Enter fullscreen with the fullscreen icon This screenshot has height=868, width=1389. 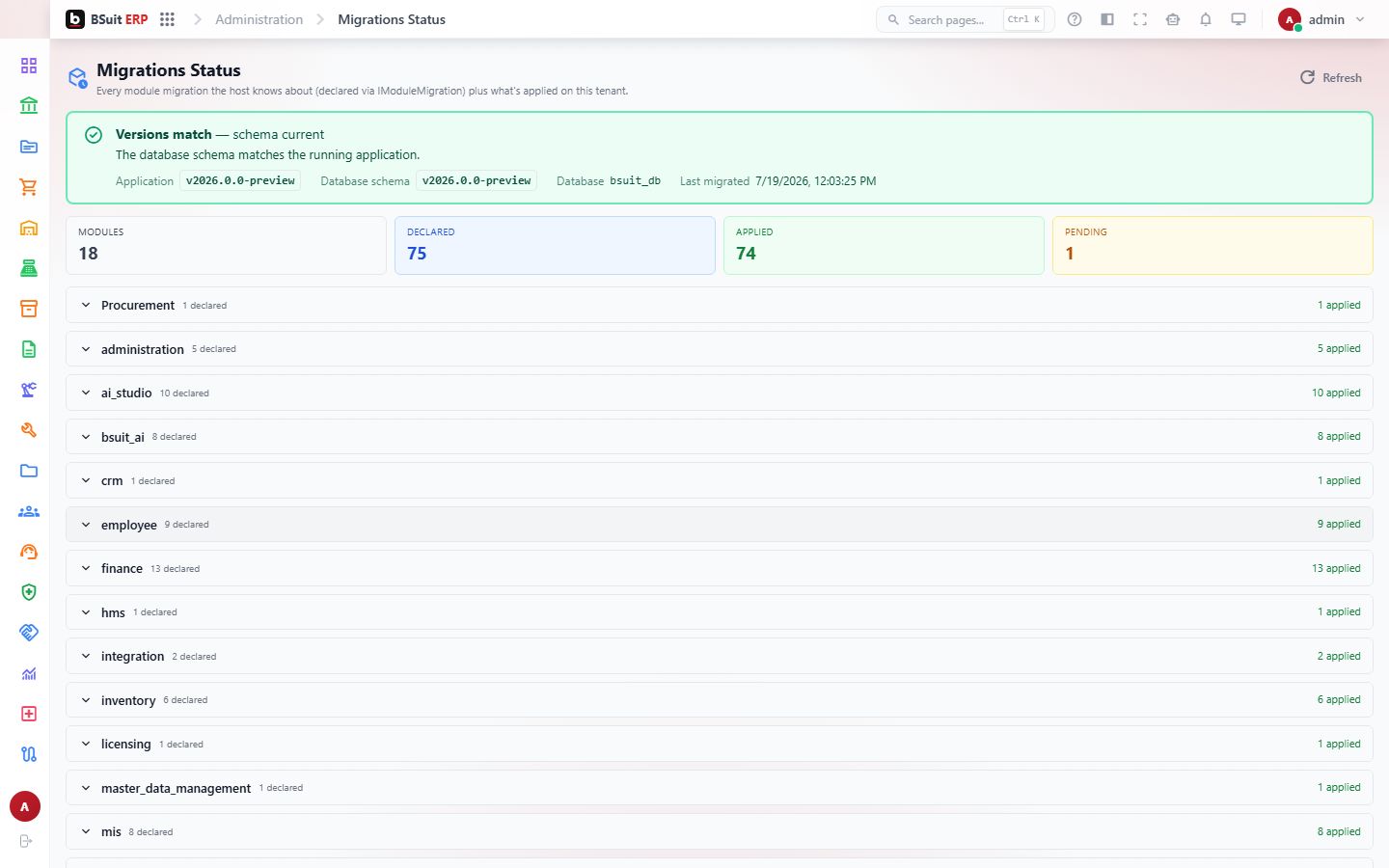1140,19
